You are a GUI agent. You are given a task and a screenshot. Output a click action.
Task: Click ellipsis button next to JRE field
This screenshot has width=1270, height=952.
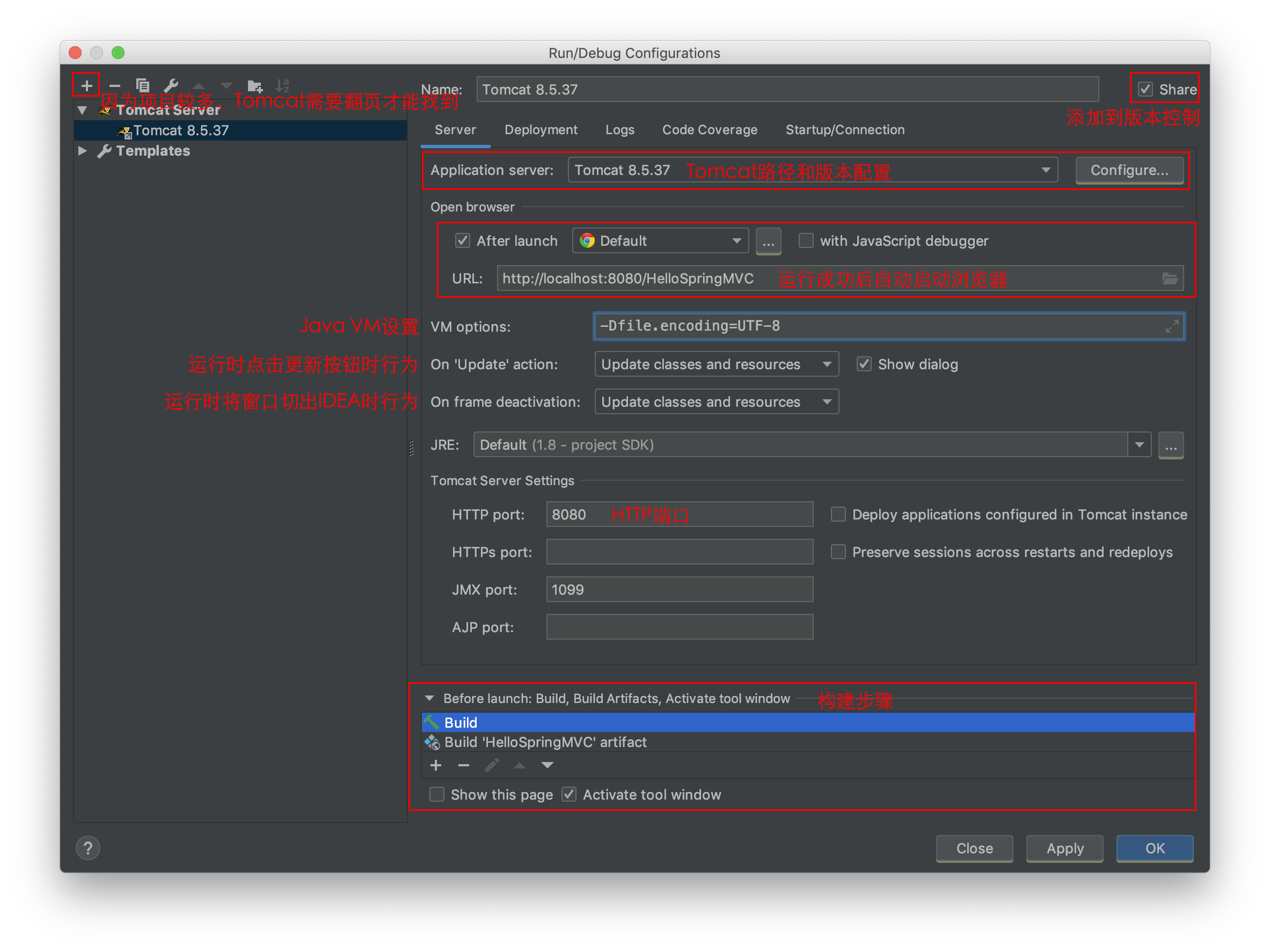[1171, 445]
